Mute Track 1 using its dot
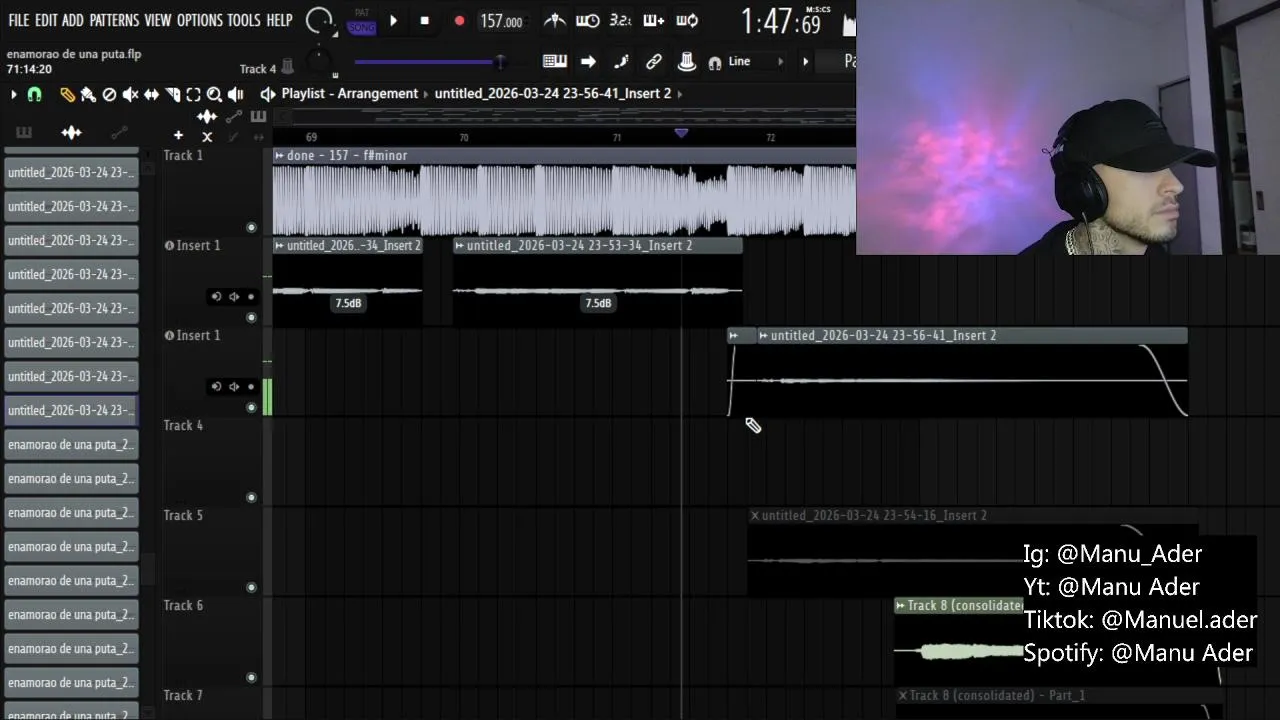1280x720 pixels. click(251, 227)
